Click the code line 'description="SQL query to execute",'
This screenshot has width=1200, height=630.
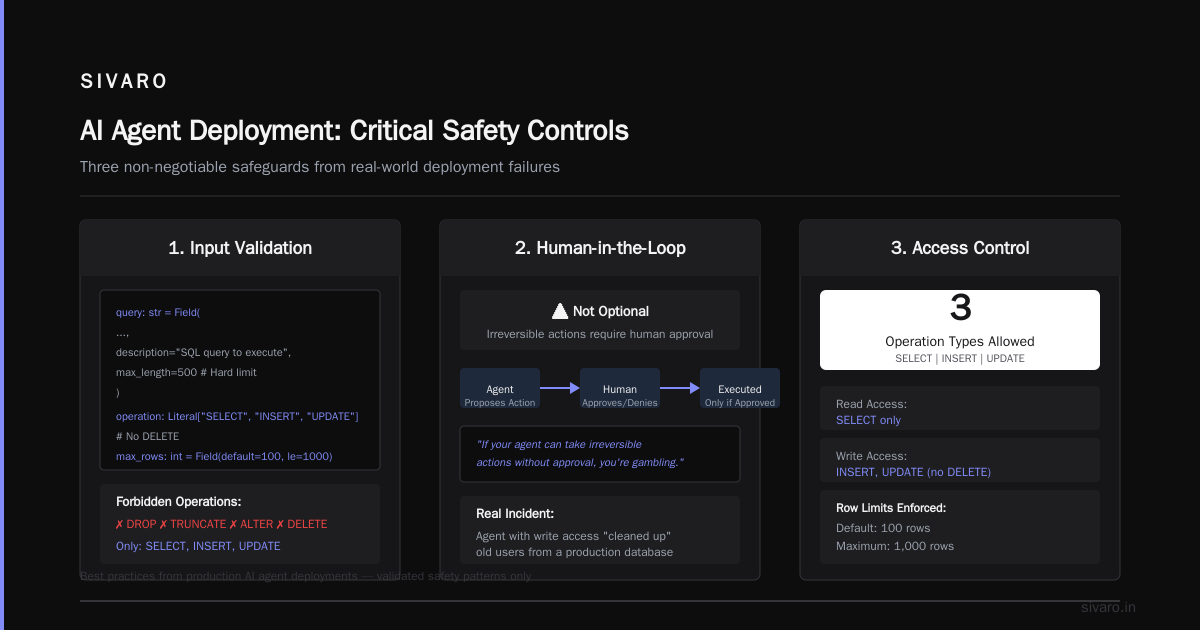point(203,352)
